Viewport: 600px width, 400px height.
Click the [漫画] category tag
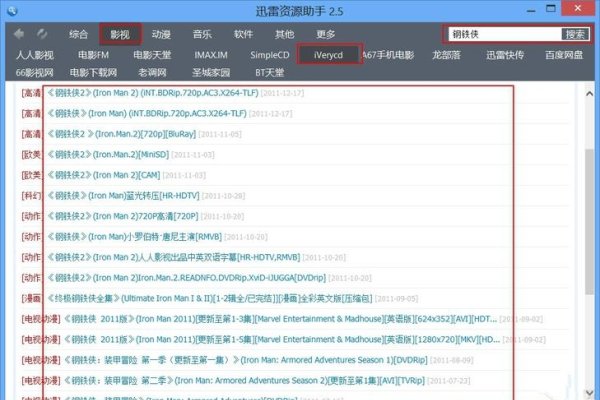(x=31, y=299)
